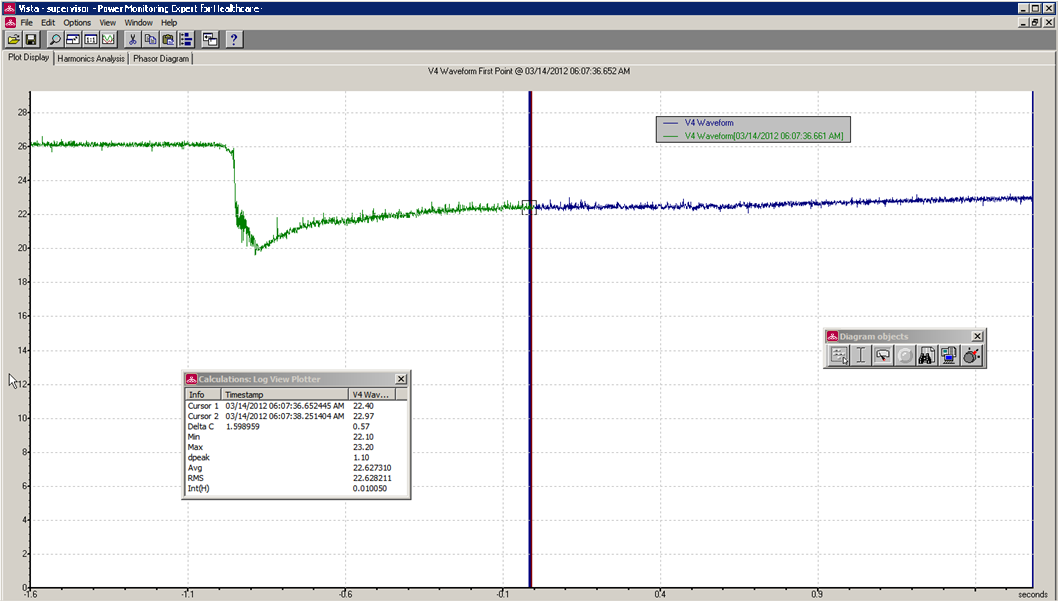Click the blue V4 Waveform legend entry
The image size is (1058, 602).
(x=708, y=123)
